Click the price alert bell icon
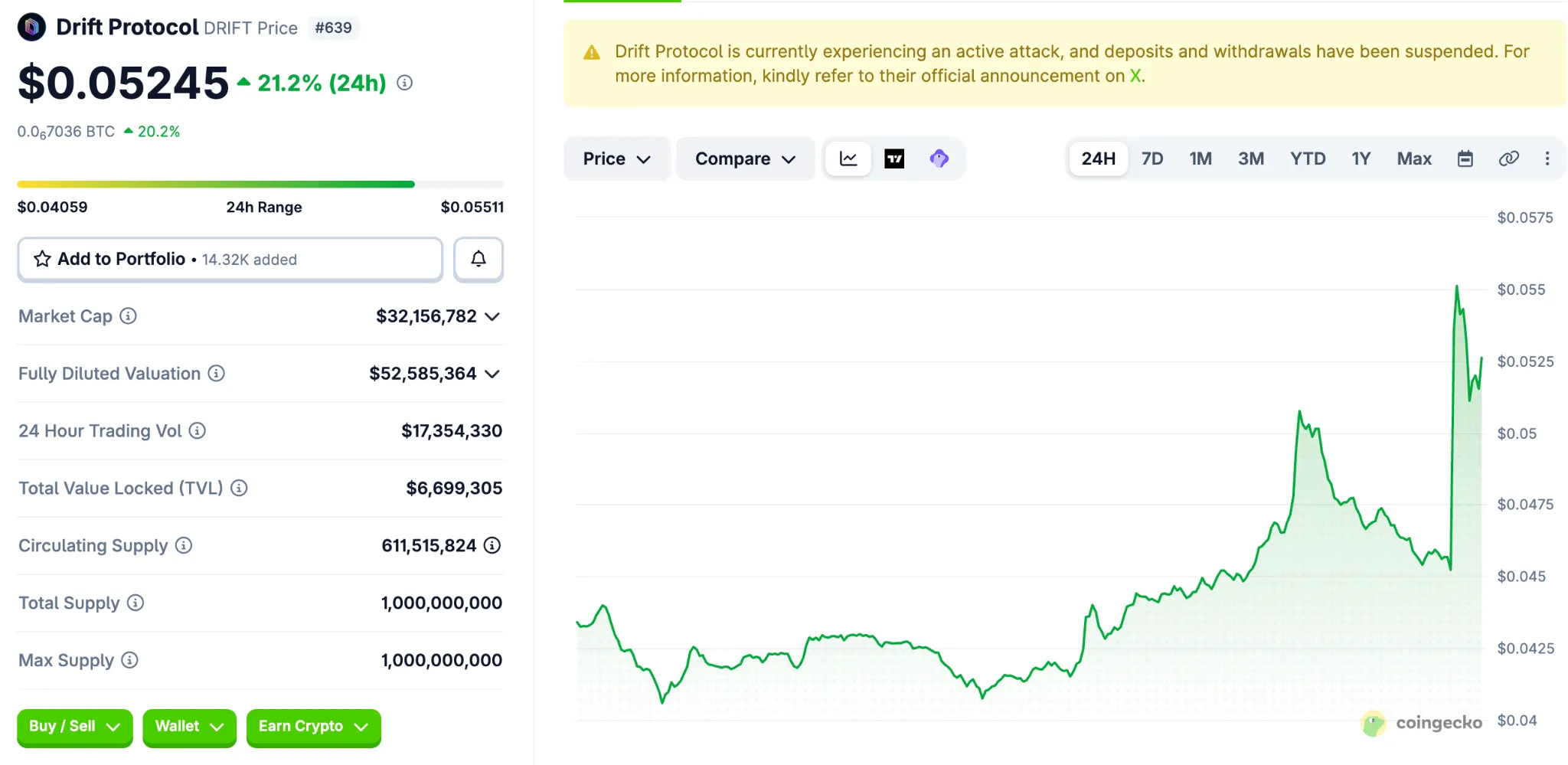The image size is (1568, 765). click(478, 260)
